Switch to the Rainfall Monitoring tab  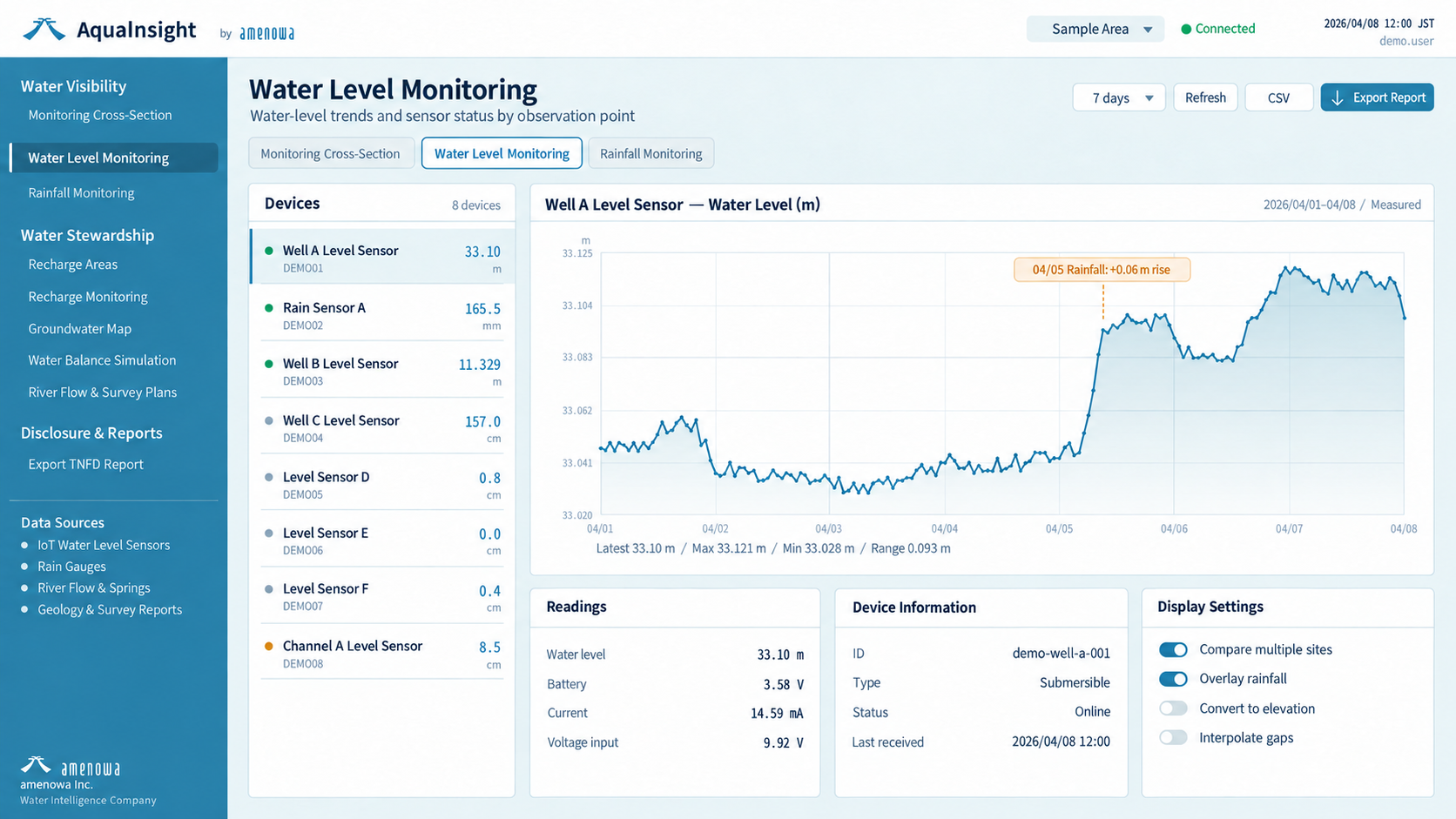pyautogui.click(x=651, y=153)
